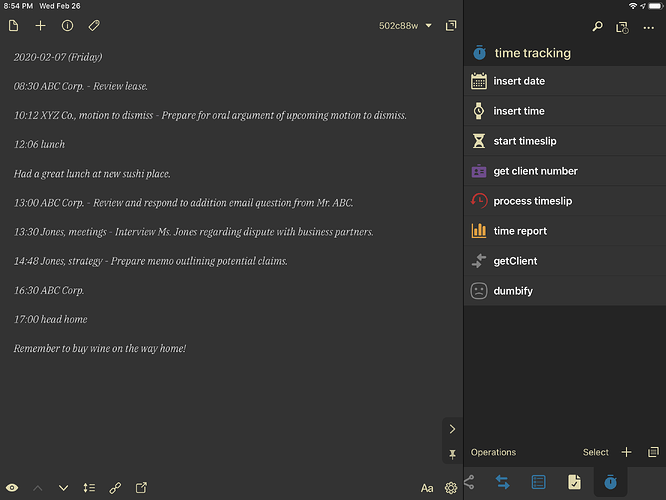The height and width of the screenshot is (500, 666).
Task: Click the line '12:06 lunch'
Action: click(x=39, y=144)
